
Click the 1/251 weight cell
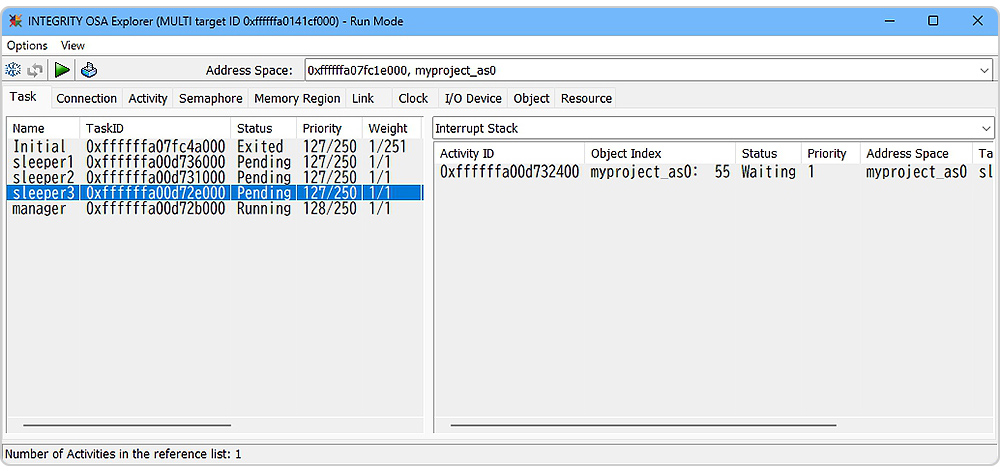click(387, 147)
